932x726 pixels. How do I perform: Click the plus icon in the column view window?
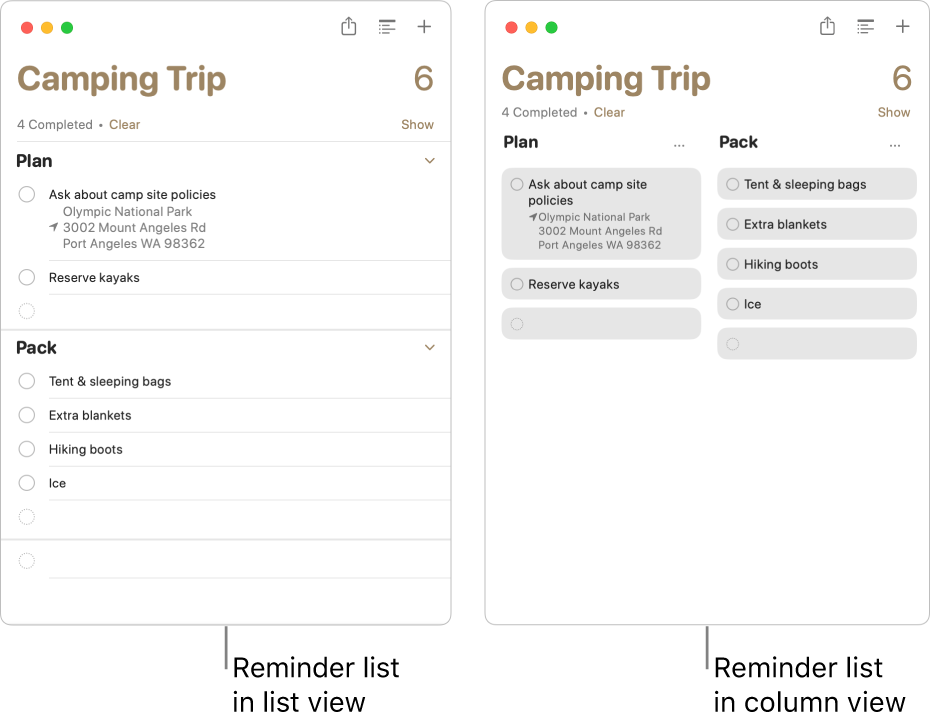(x=903, y=27)
